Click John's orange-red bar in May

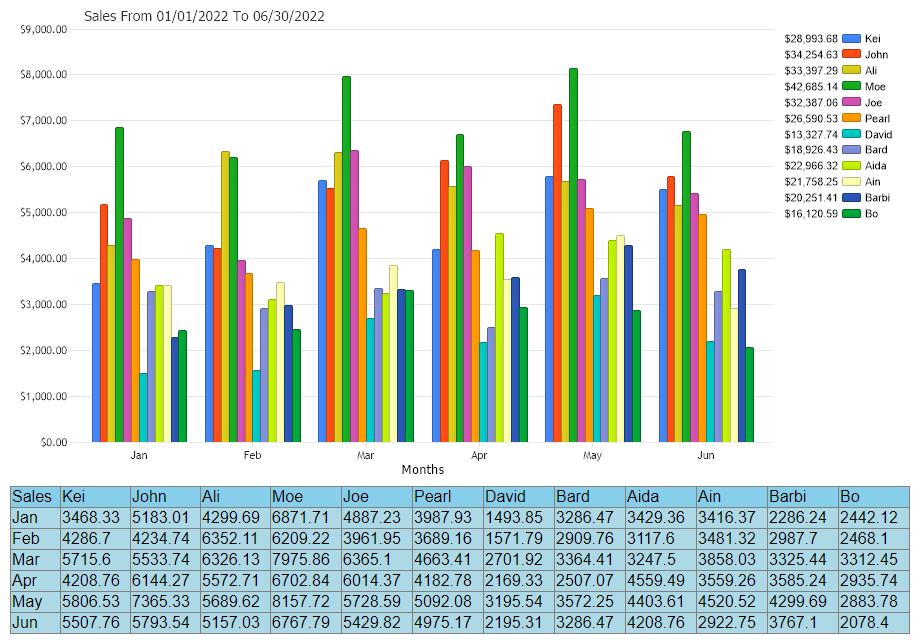click(557, 273)
